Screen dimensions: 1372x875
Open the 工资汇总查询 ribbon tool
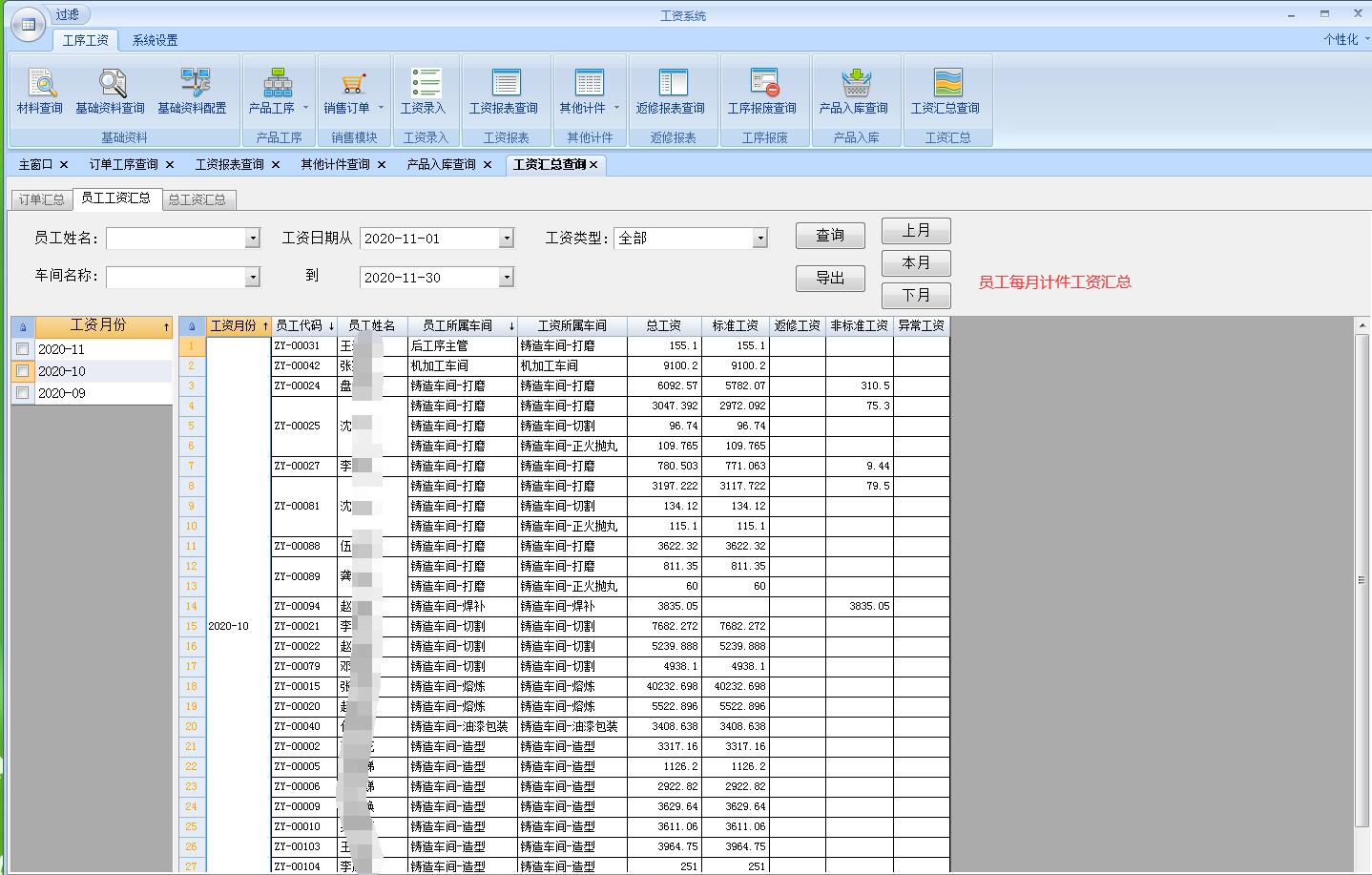coord(946,92)
